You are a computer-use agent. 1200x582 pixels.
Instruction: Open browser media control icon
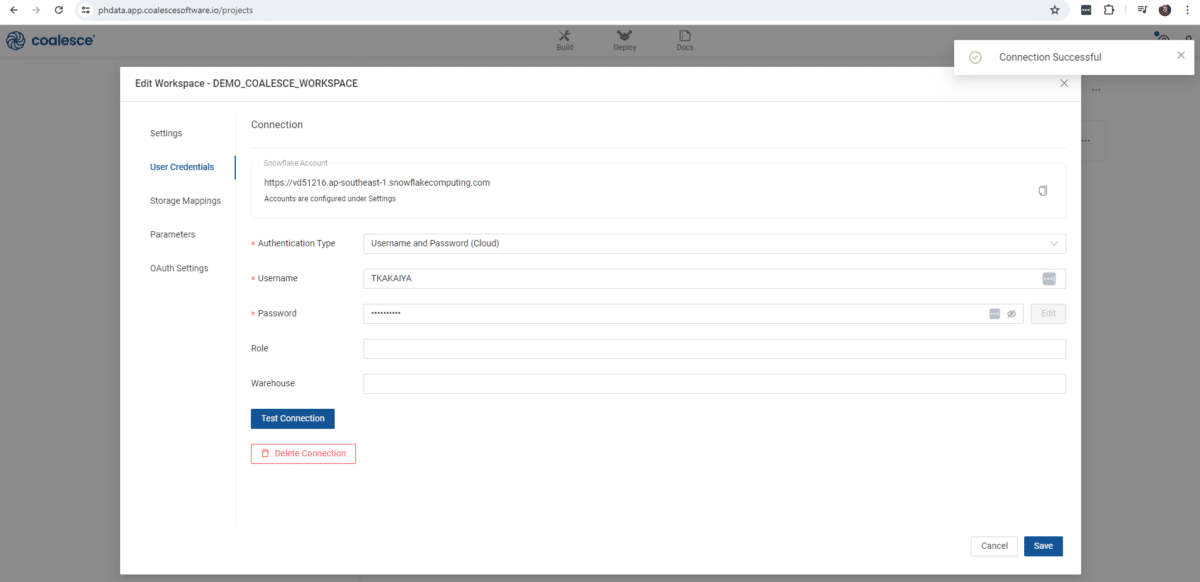pos(1142,10)
